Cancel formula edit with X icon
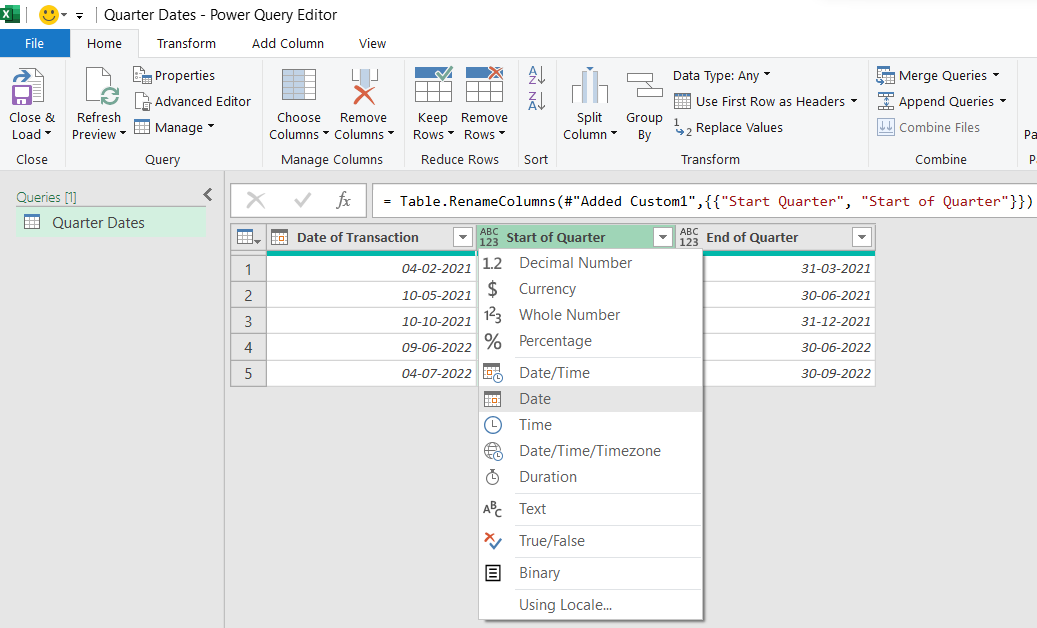Screen dimensions: 1037x628 click(x=256, y=200)
